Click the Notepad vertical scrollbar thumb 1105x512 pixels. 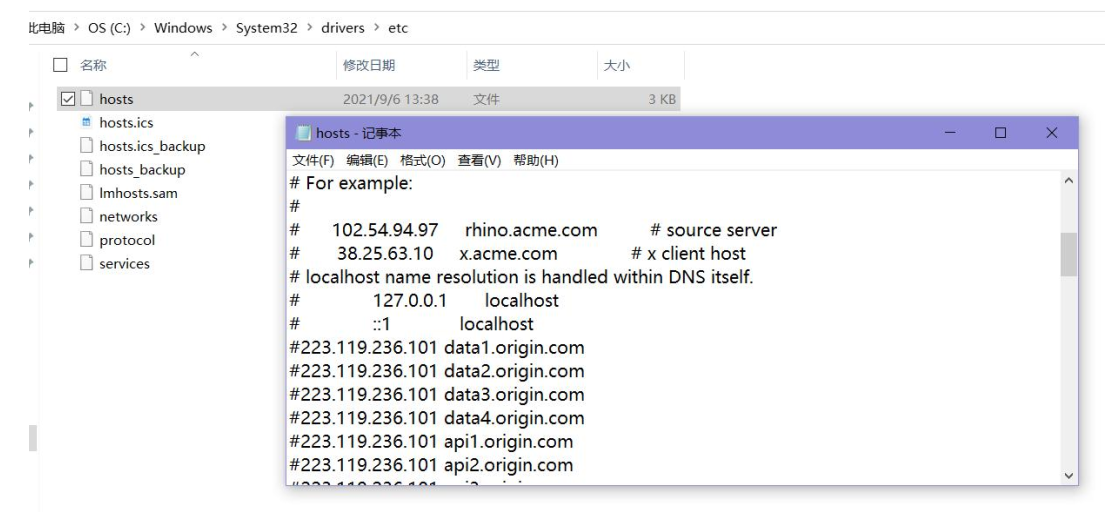click(1068, 254)
